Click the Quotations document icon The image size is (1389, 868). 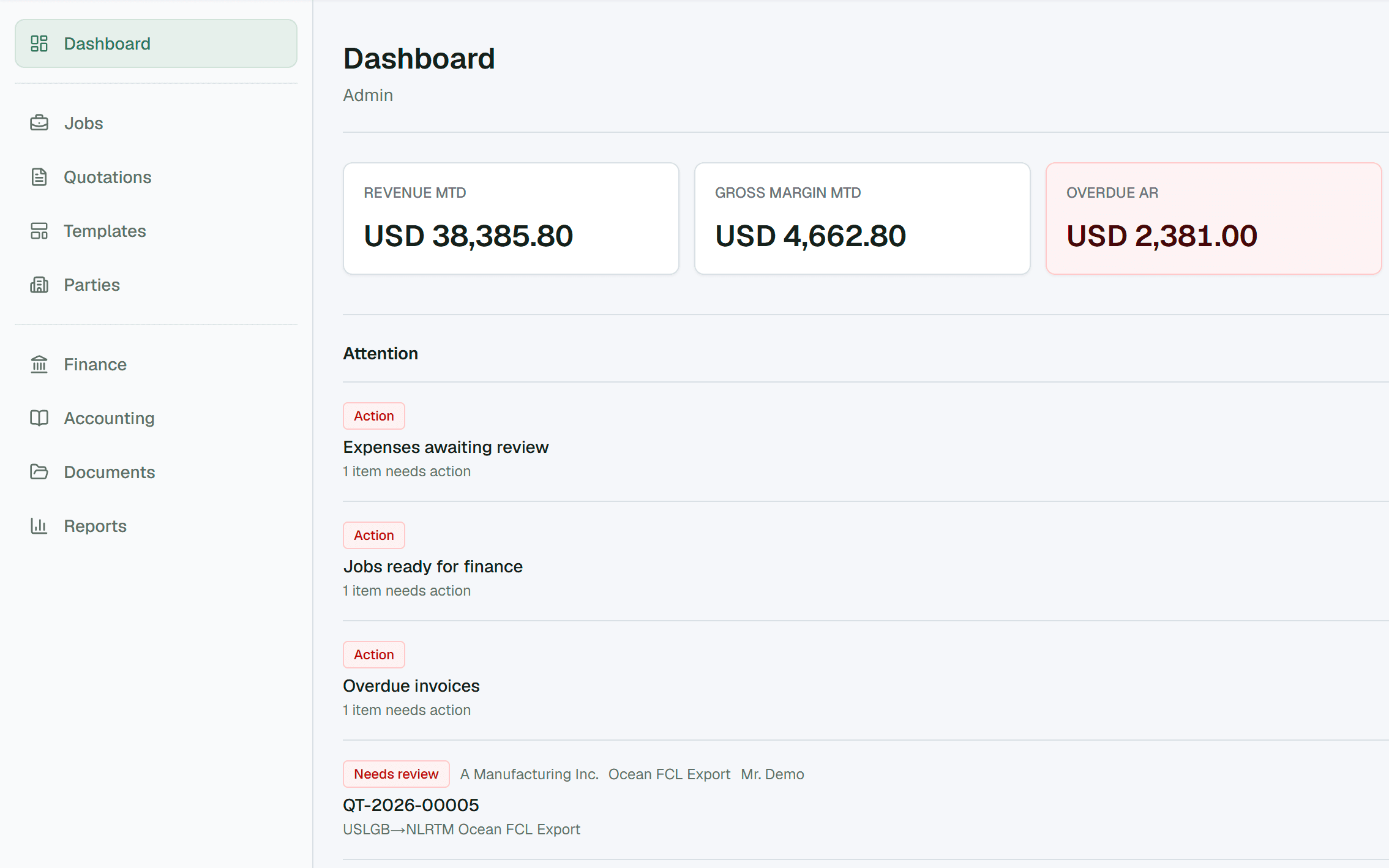tap(39, 177)
